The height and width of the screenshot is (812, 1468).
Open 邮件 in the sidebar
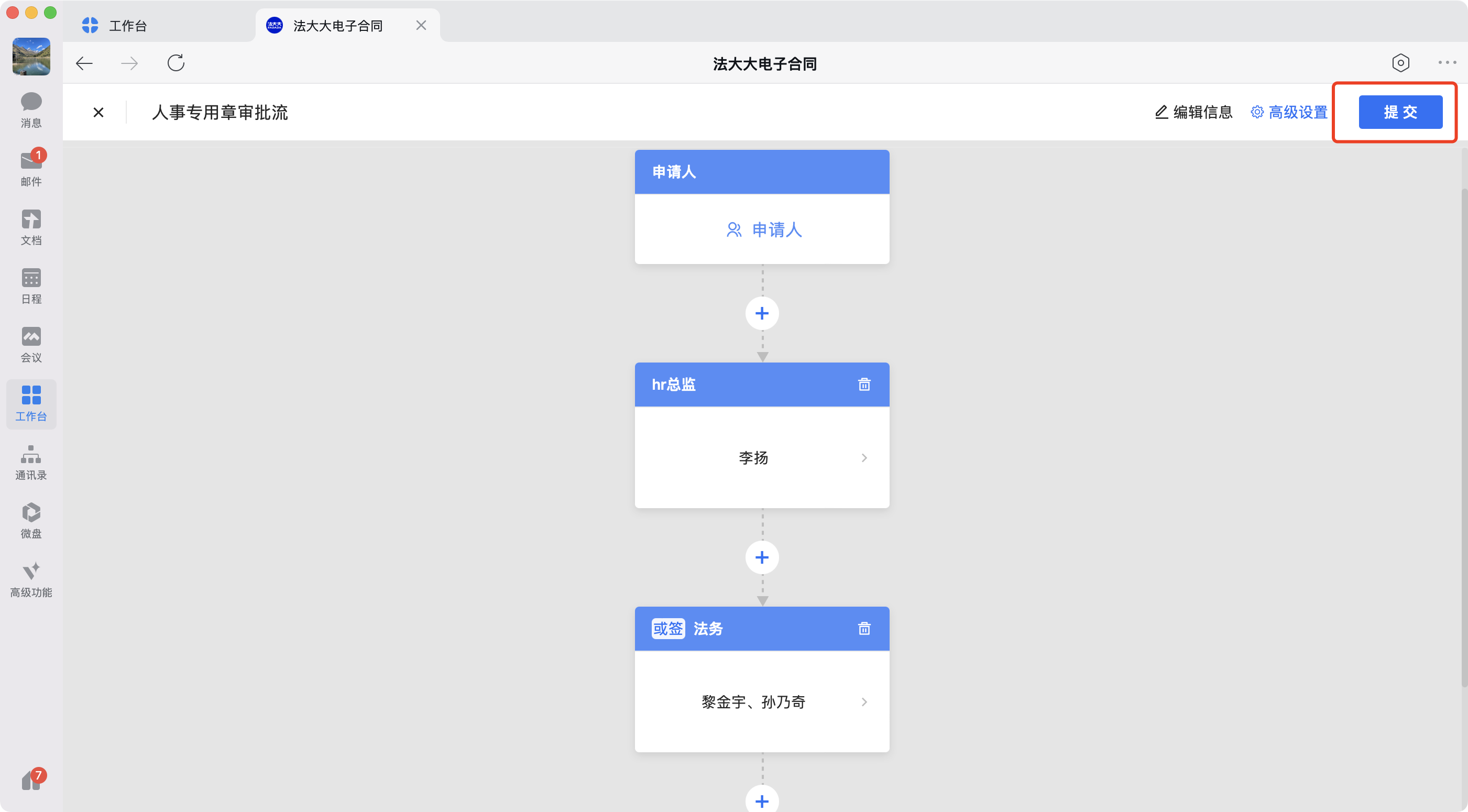pyautogui.click(x=31, y=169)
